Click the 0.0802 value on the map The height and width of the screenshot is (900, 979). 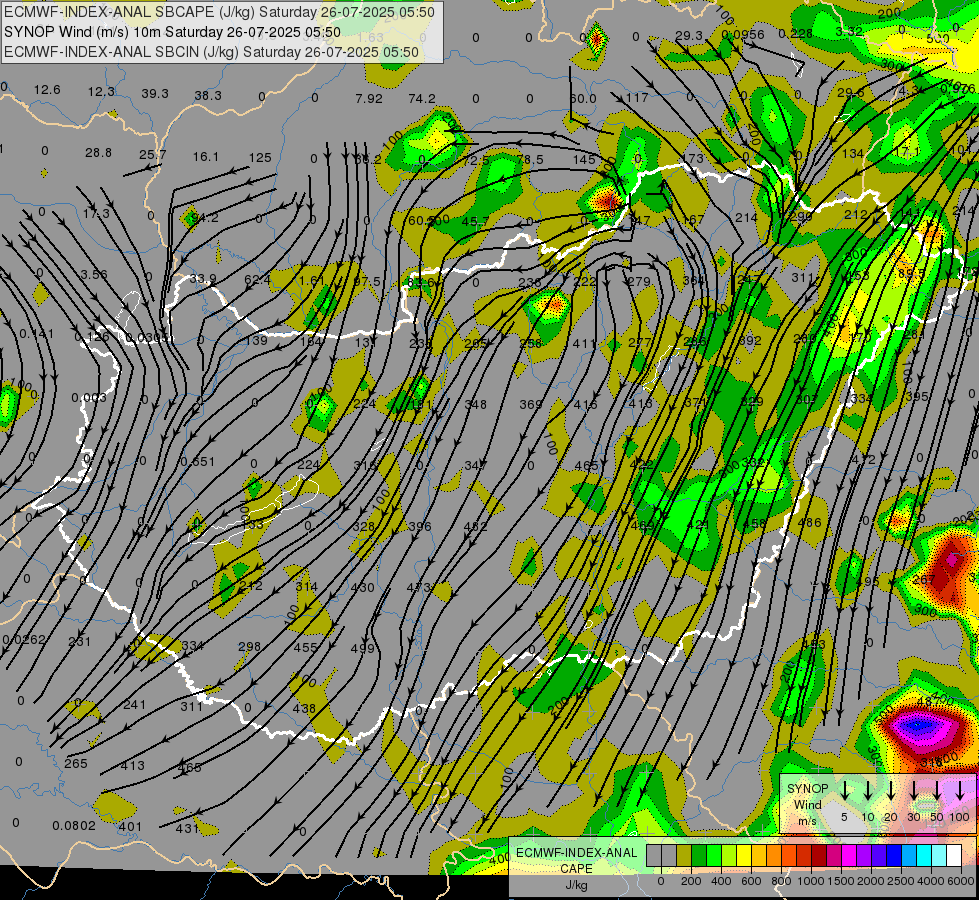point(74,826)
